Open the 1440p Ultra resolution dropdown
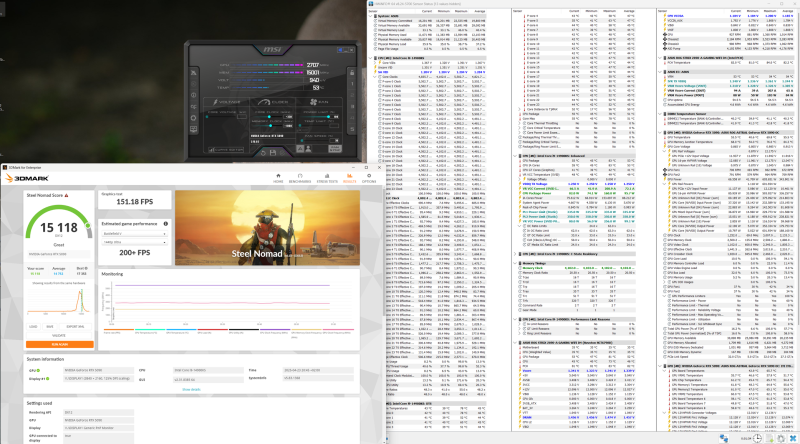Screen dimensions: 800x444 click(135, 242)
